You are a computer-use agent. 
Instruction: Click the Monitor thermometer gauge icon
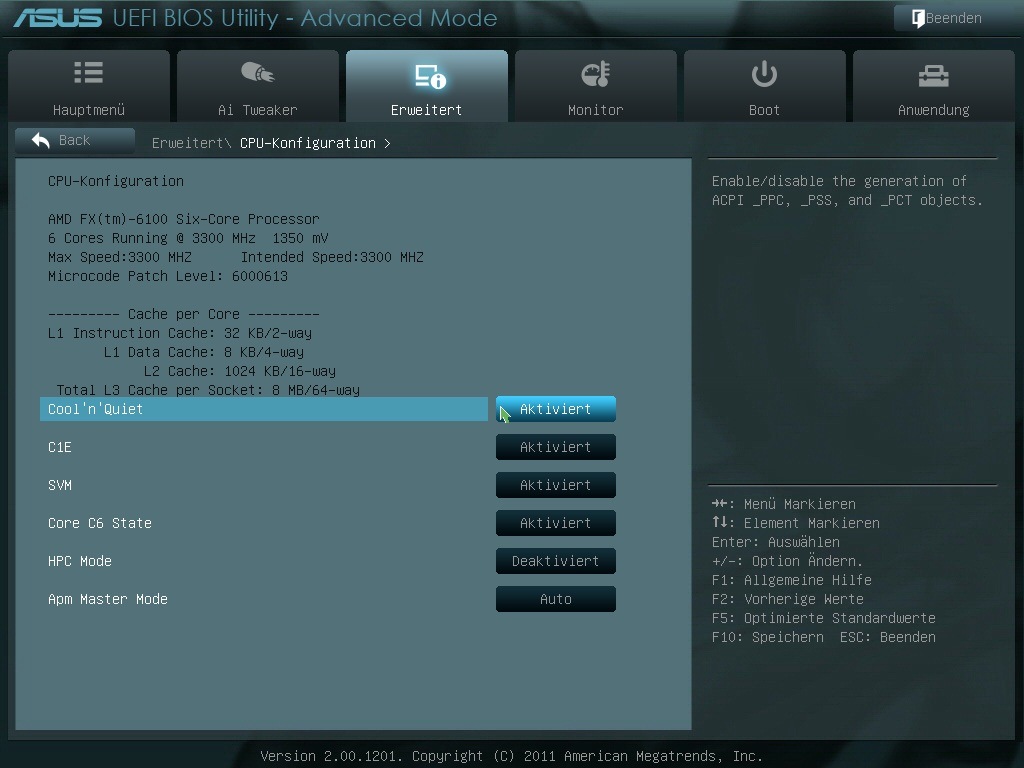pos(596,74)
